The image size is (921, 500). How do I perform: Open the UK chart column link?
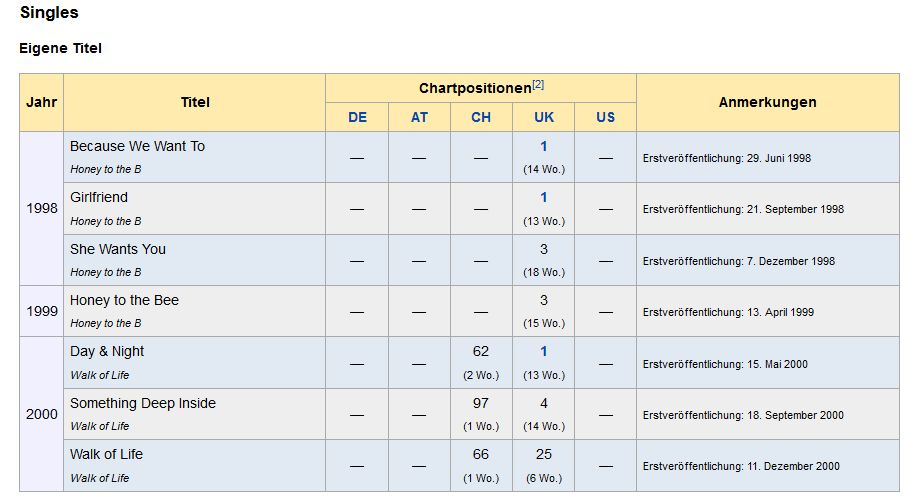pos(544,117)
